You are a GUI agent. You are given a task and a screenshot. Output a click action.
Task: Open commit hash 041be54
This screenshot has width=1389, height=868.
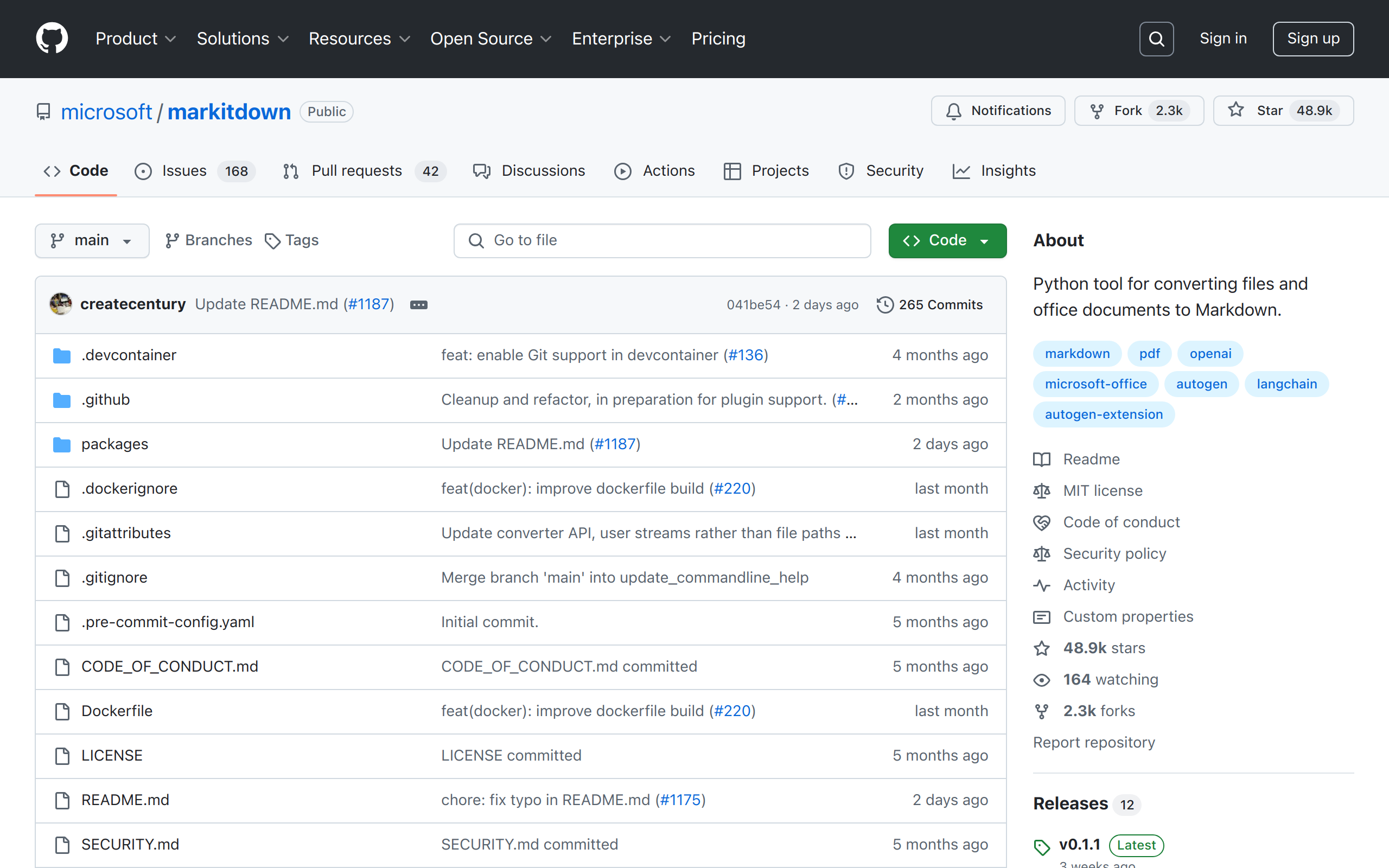tap(753, 305)
